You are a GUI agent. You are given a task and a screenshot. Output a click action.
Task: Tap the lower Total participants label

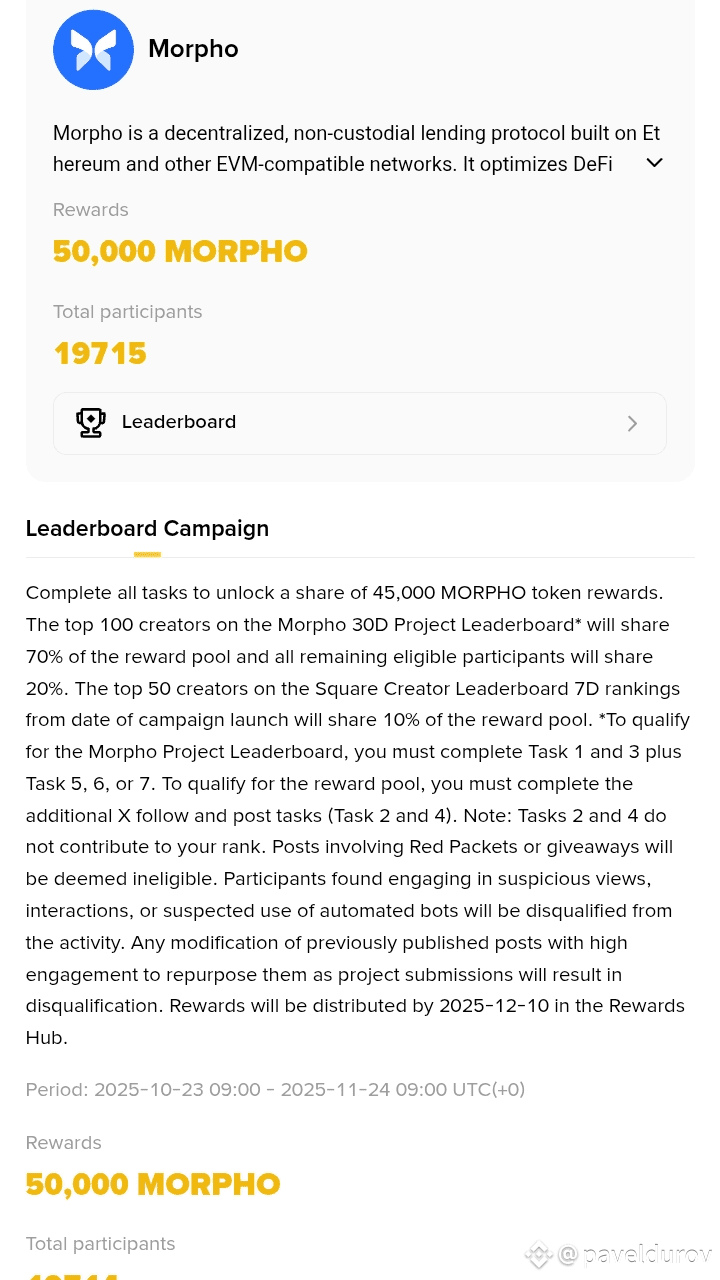click(101, 1244)
